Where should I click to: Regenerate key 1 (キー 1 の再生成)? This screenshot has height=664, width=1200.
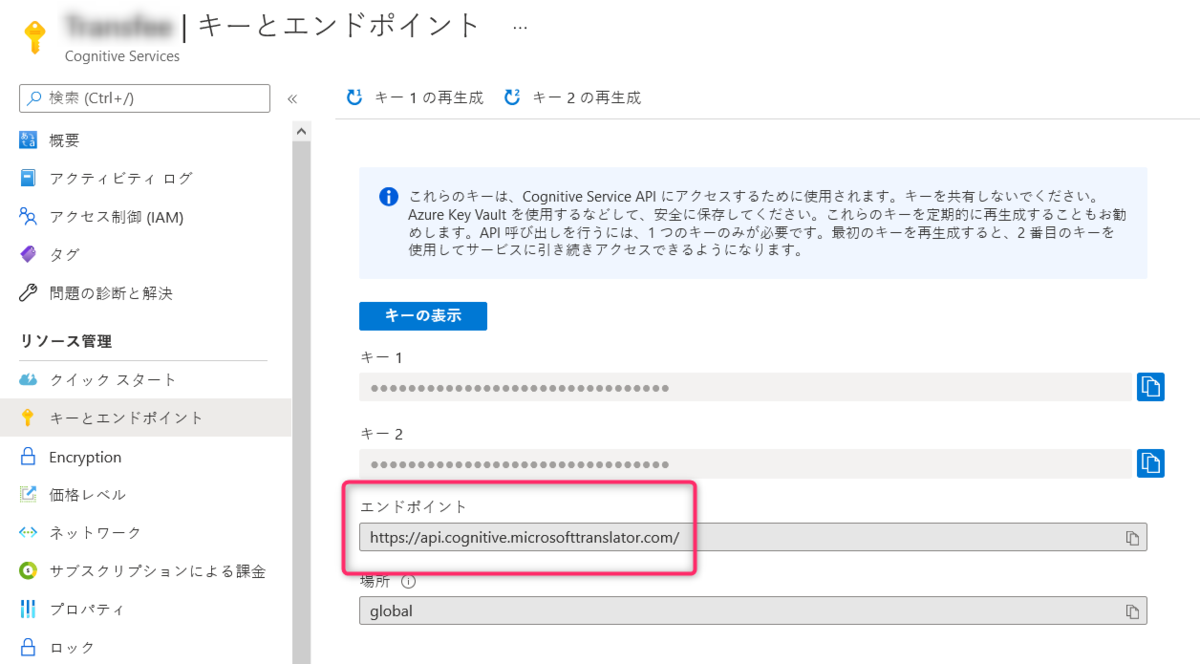point(414,97)
